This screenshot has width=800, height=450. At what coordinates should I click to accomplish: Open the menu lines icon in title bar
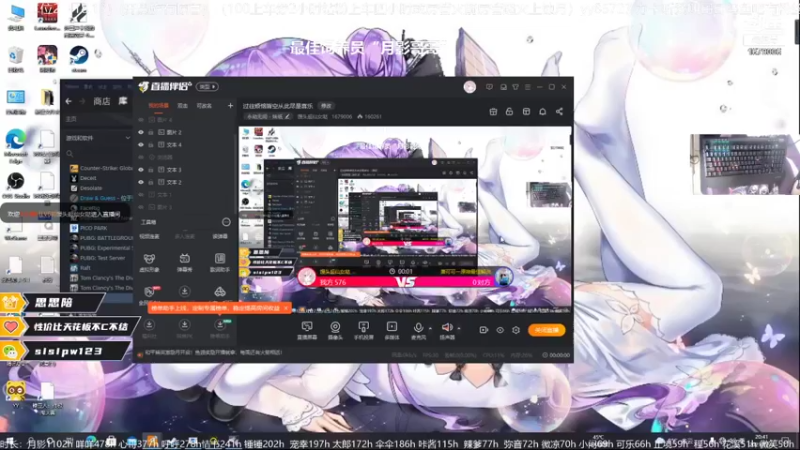(528, 87)
